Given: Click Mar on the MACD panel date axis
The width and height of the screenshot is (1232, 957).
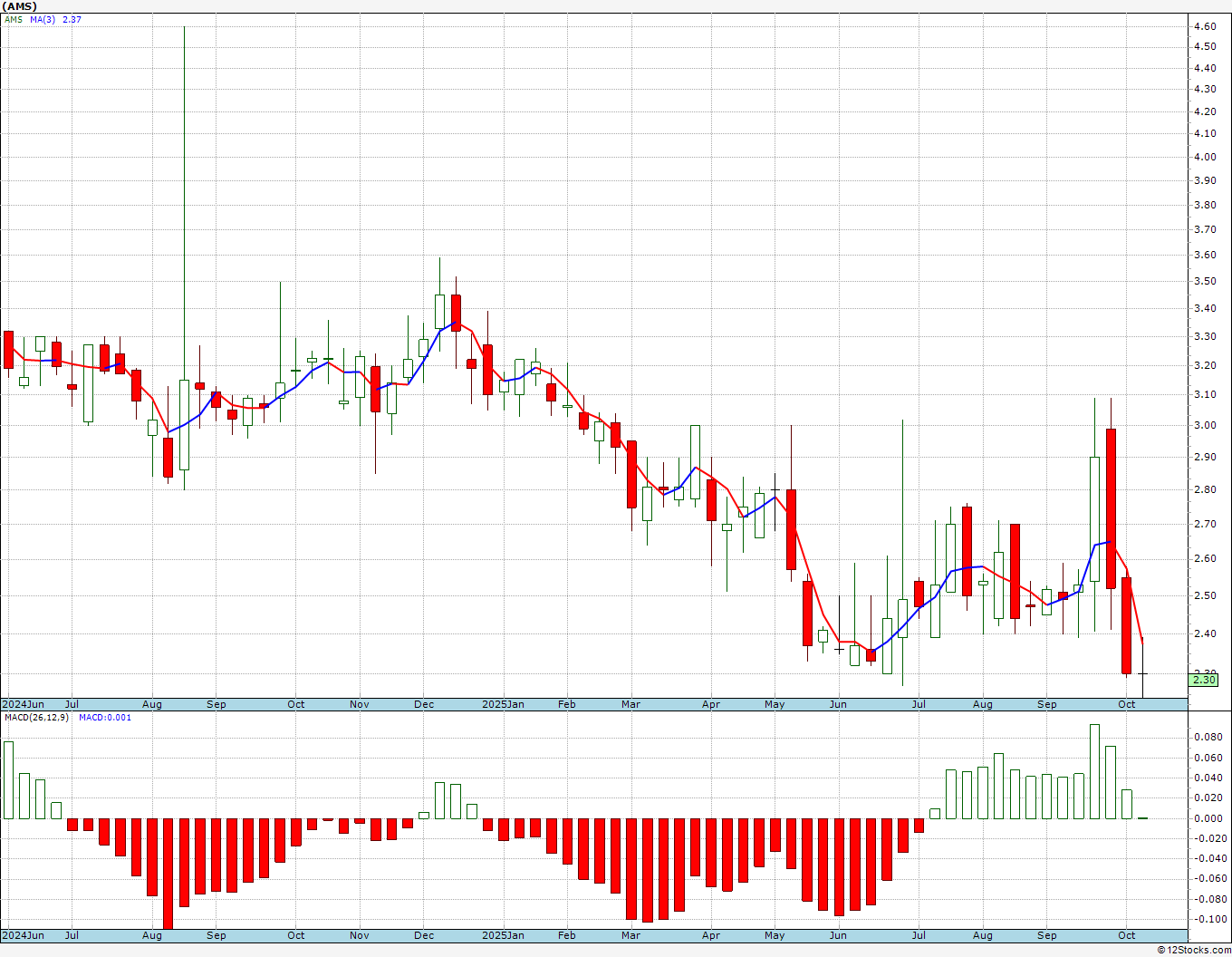Looking at the screenshot, I should pyautogui.click(x=630, y=935).
